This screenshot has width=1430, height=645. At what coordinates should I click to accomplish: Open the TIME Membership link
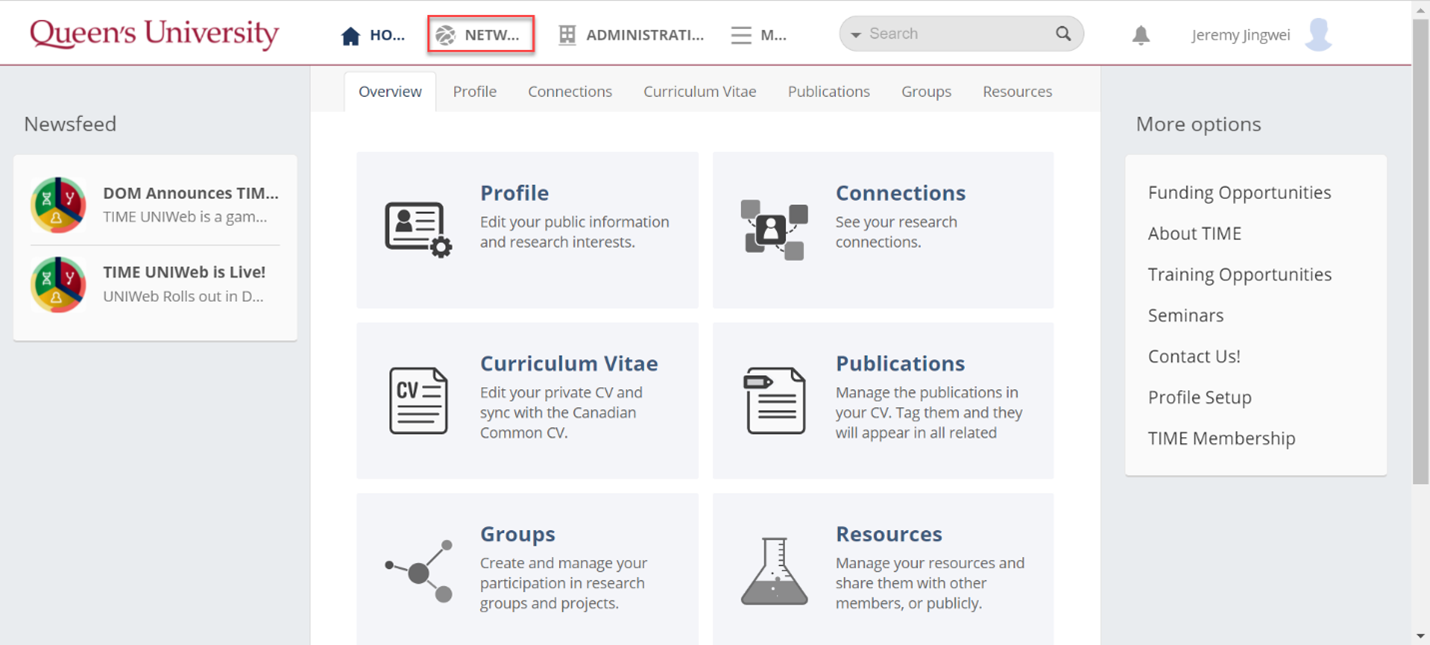(x=1221, y=438)
